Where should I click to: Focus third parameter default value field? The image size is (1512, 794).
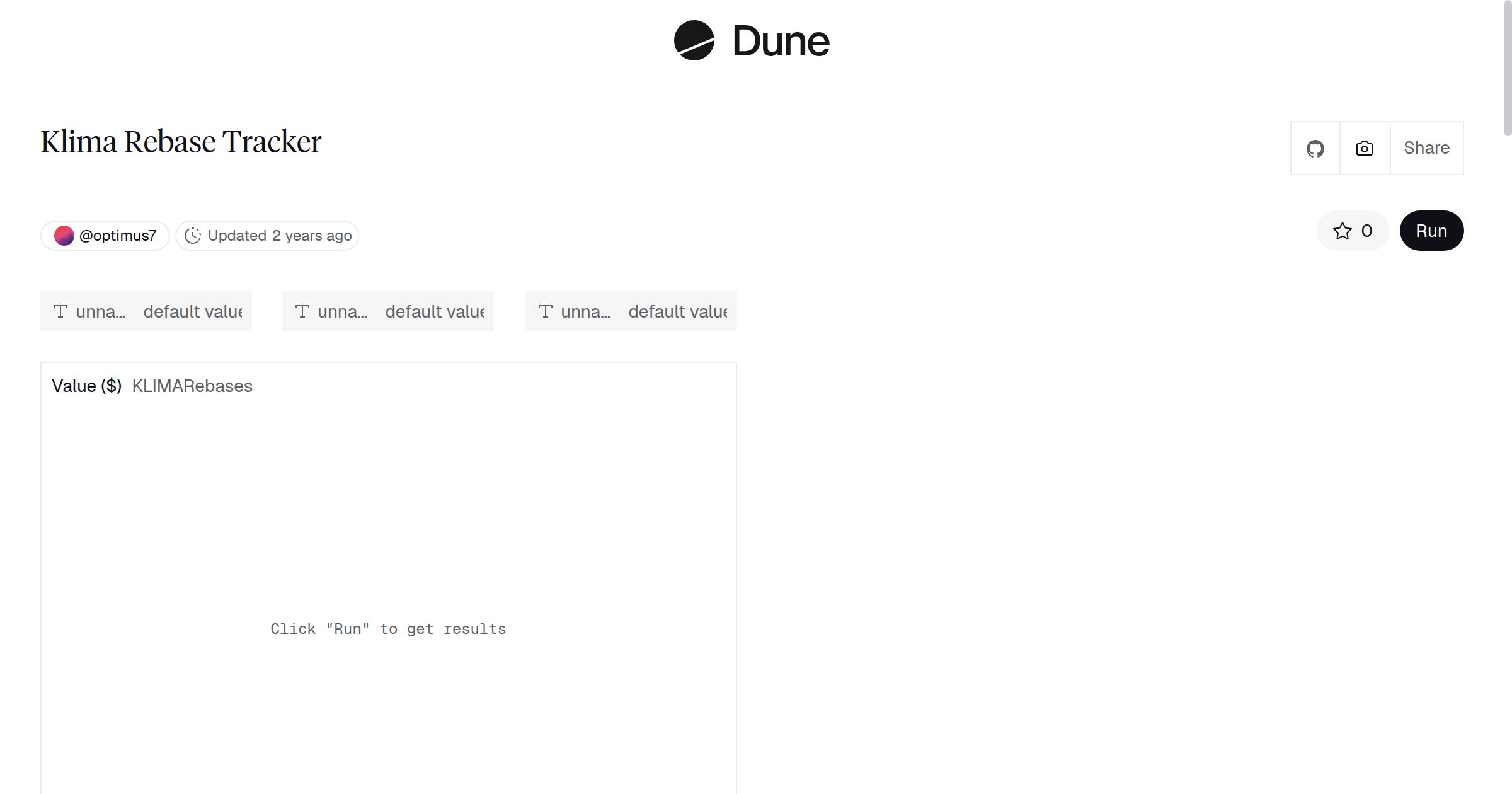(x=677, y=311)
